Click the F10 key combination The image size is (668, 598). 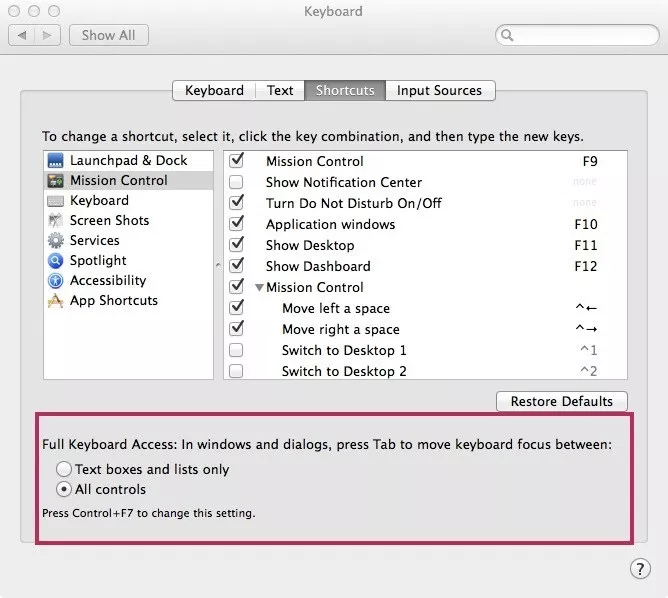(586, 224)
